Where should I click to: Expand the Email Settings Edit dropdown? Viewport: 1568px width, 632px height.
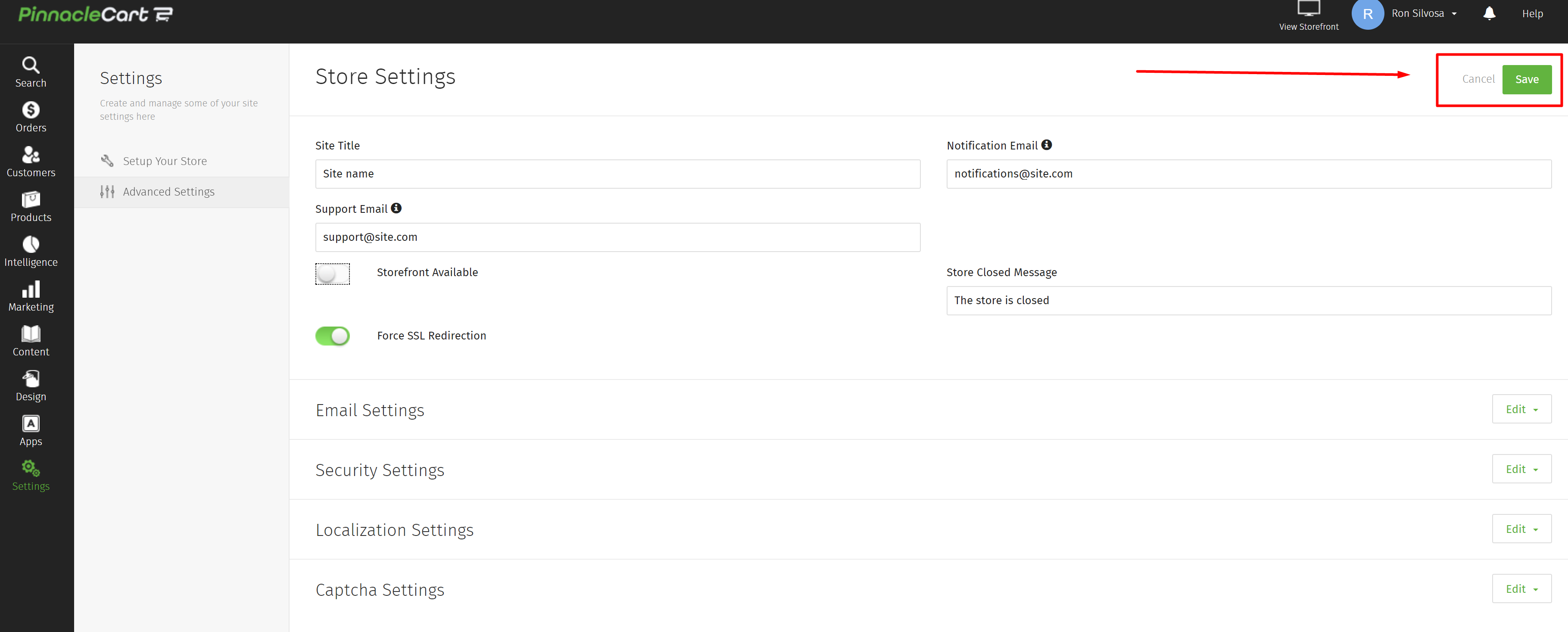[1521, 409]
